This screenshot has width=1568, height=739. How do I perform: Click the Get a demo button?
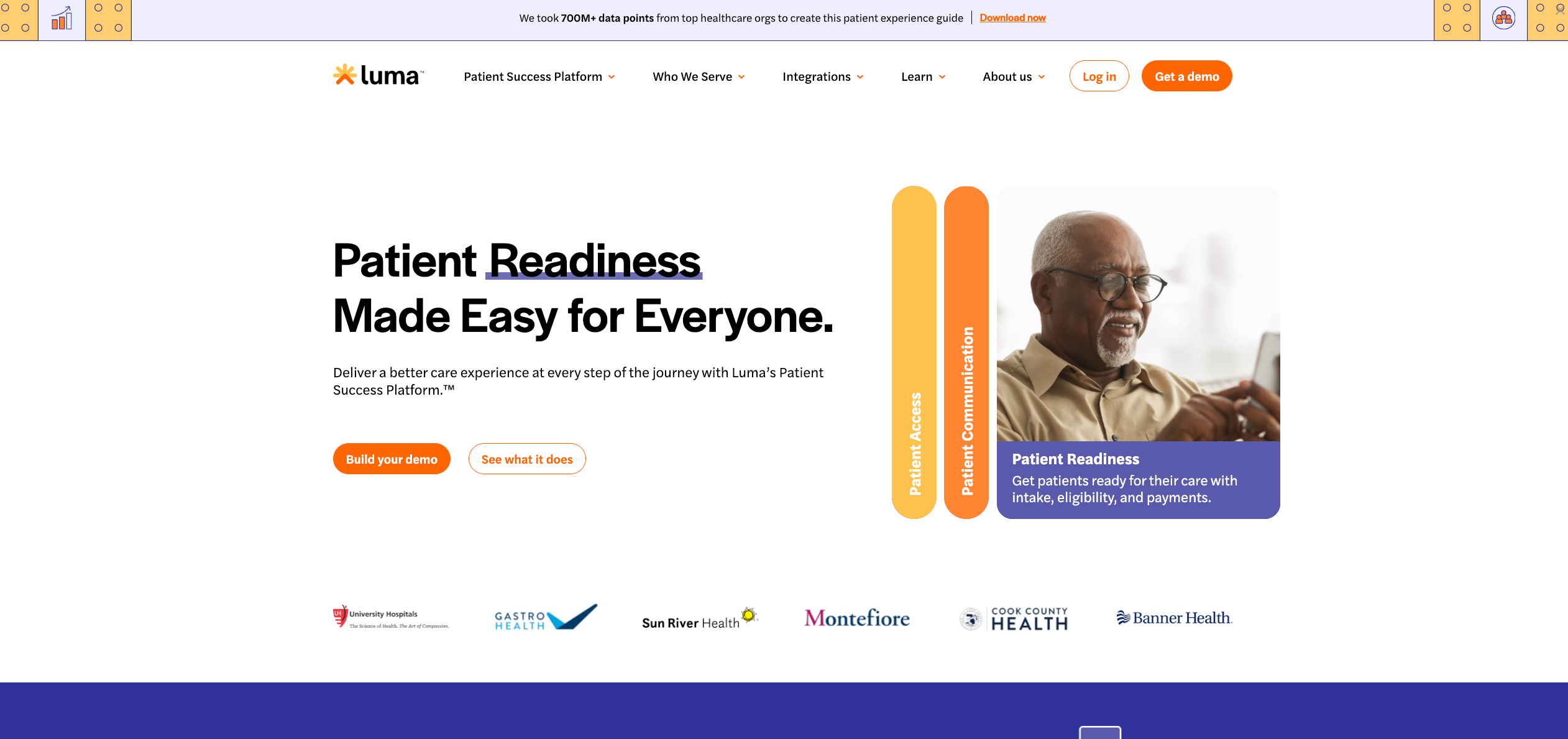1186,75
